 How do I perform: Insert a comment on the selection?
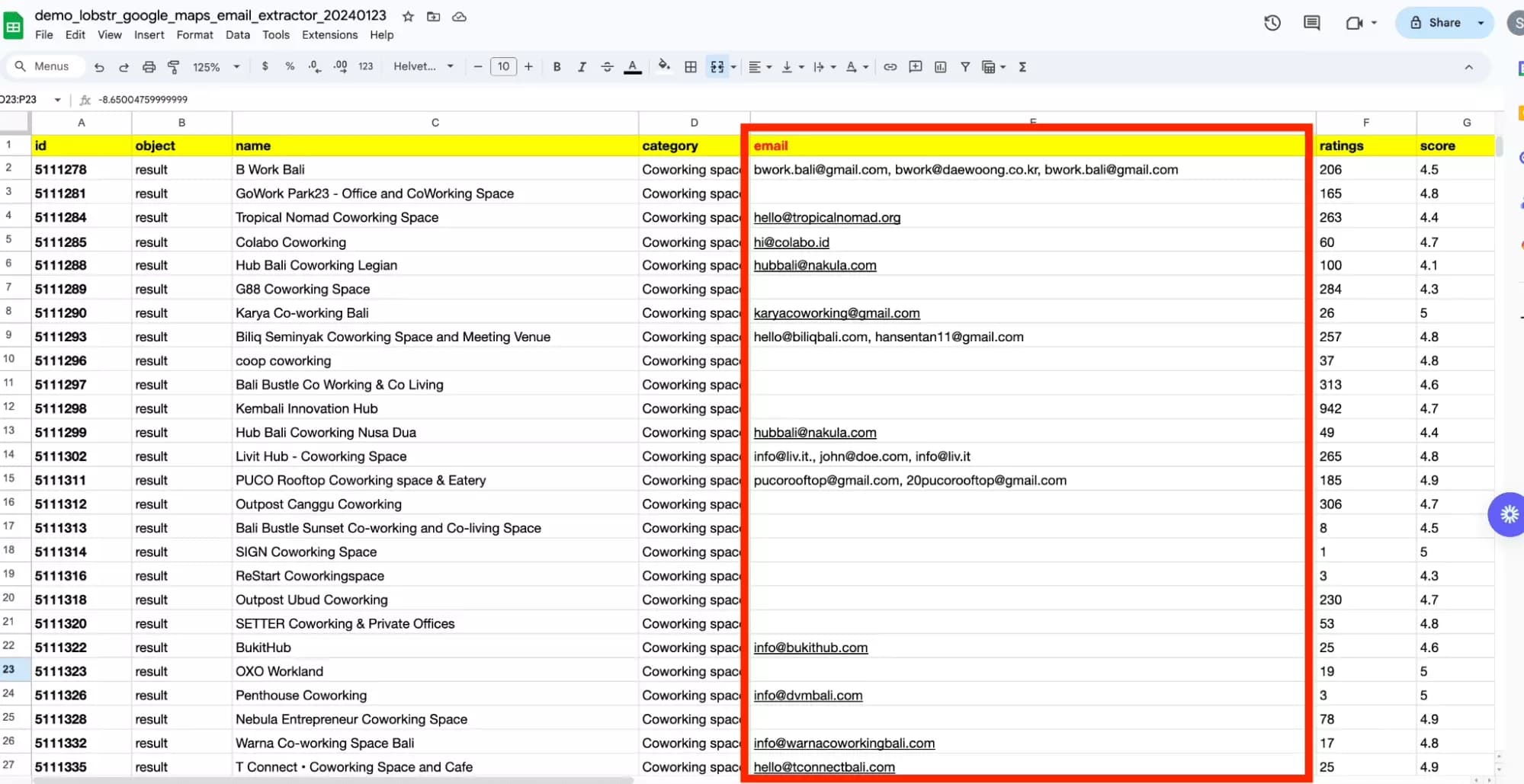pos(916,67)
